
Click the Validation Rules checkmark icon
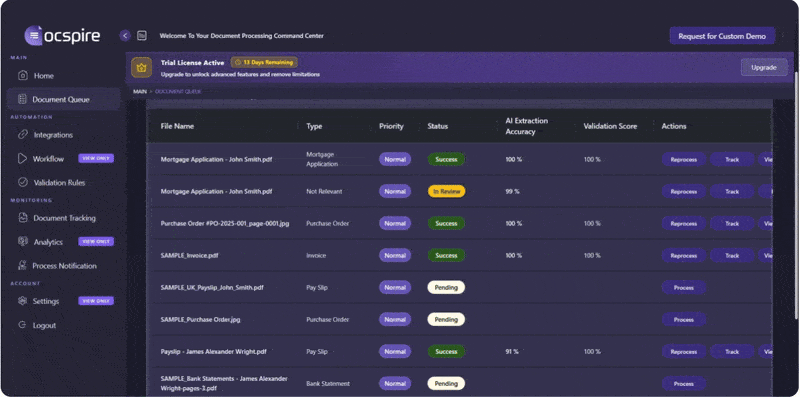[22, 182]
